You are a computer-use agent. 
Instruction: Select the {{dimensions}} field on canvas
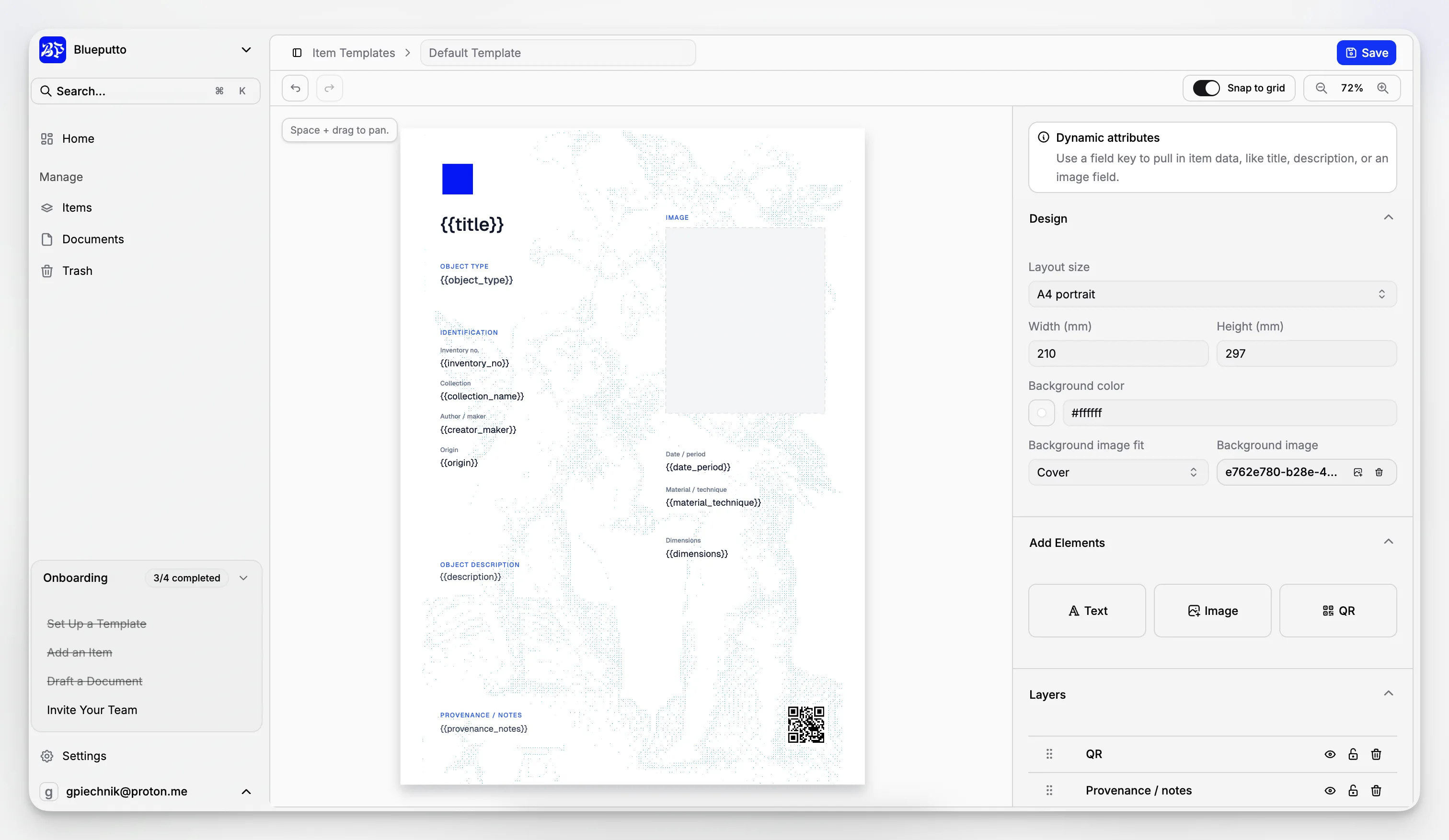(696, 553)
